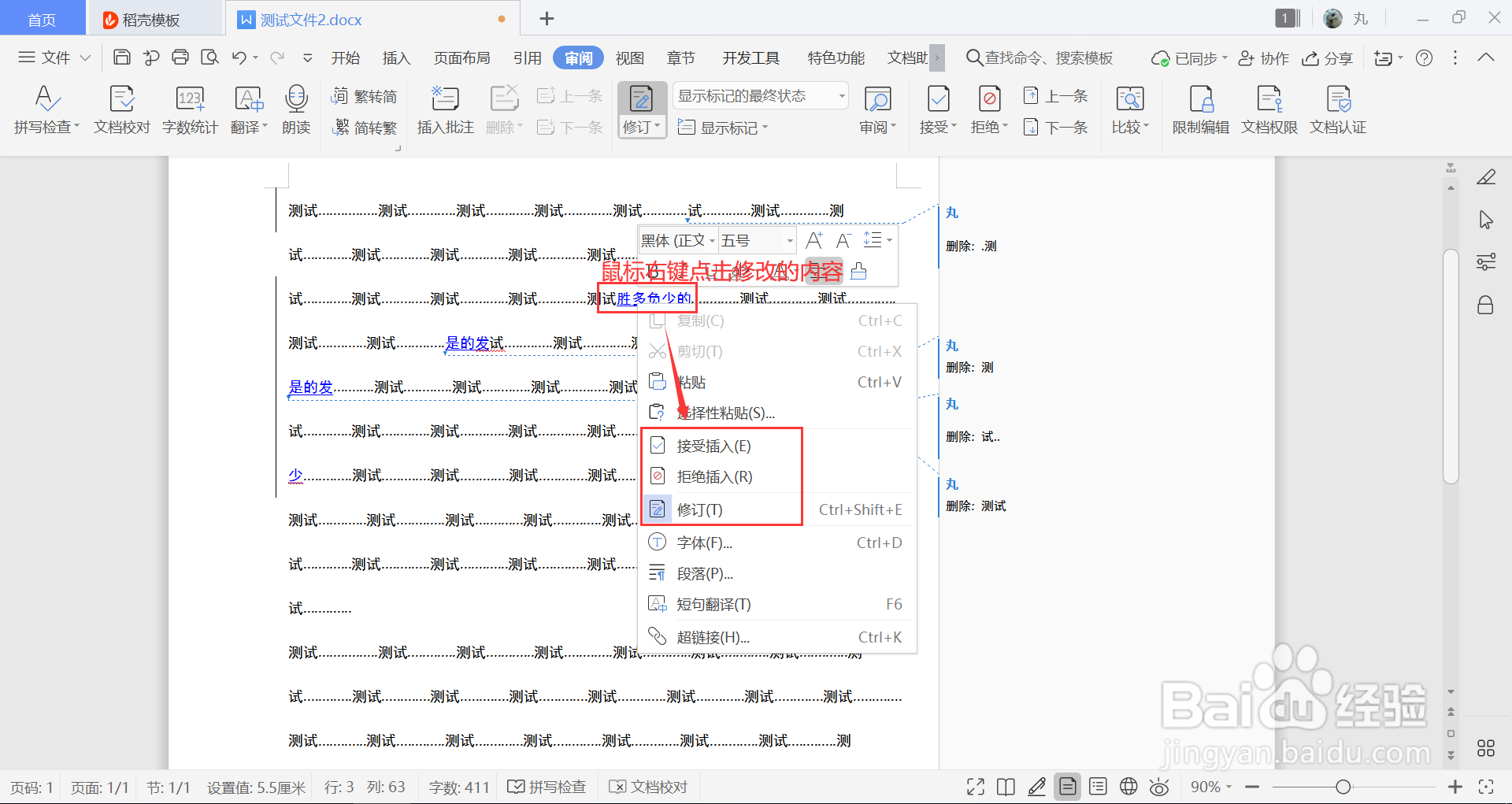Click 已同步 sync status button
Viewport: 1512px width, 804px height.
[1189, 58]
